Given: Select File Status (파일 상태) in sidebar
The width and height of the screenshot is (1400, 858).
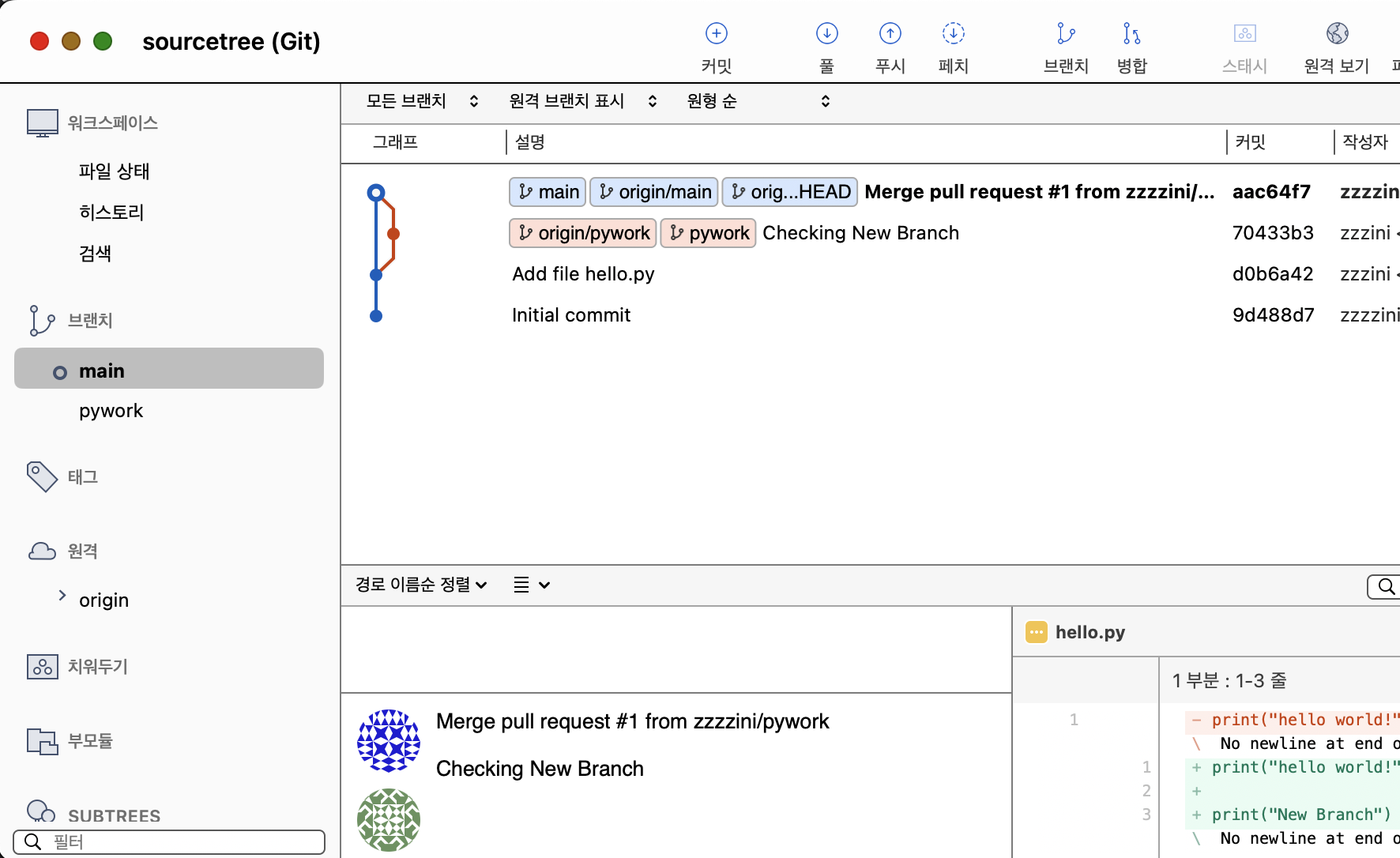Looking at the screenshot, I should coord(115,171).
